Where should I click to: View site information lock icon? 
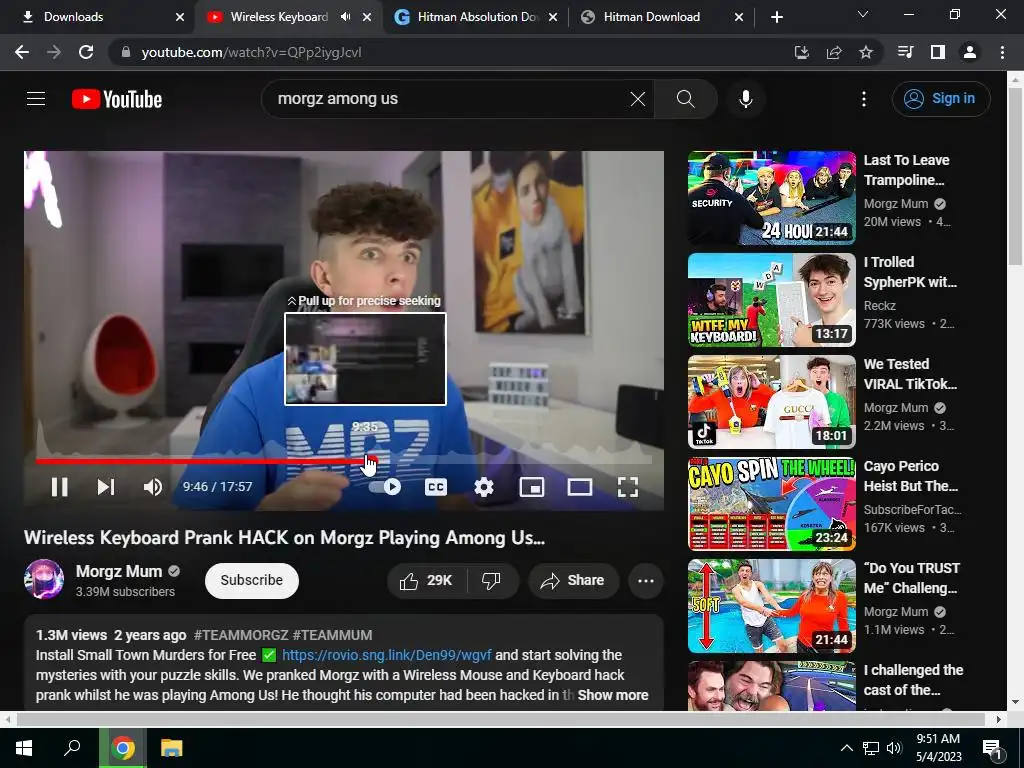point(126,52)
